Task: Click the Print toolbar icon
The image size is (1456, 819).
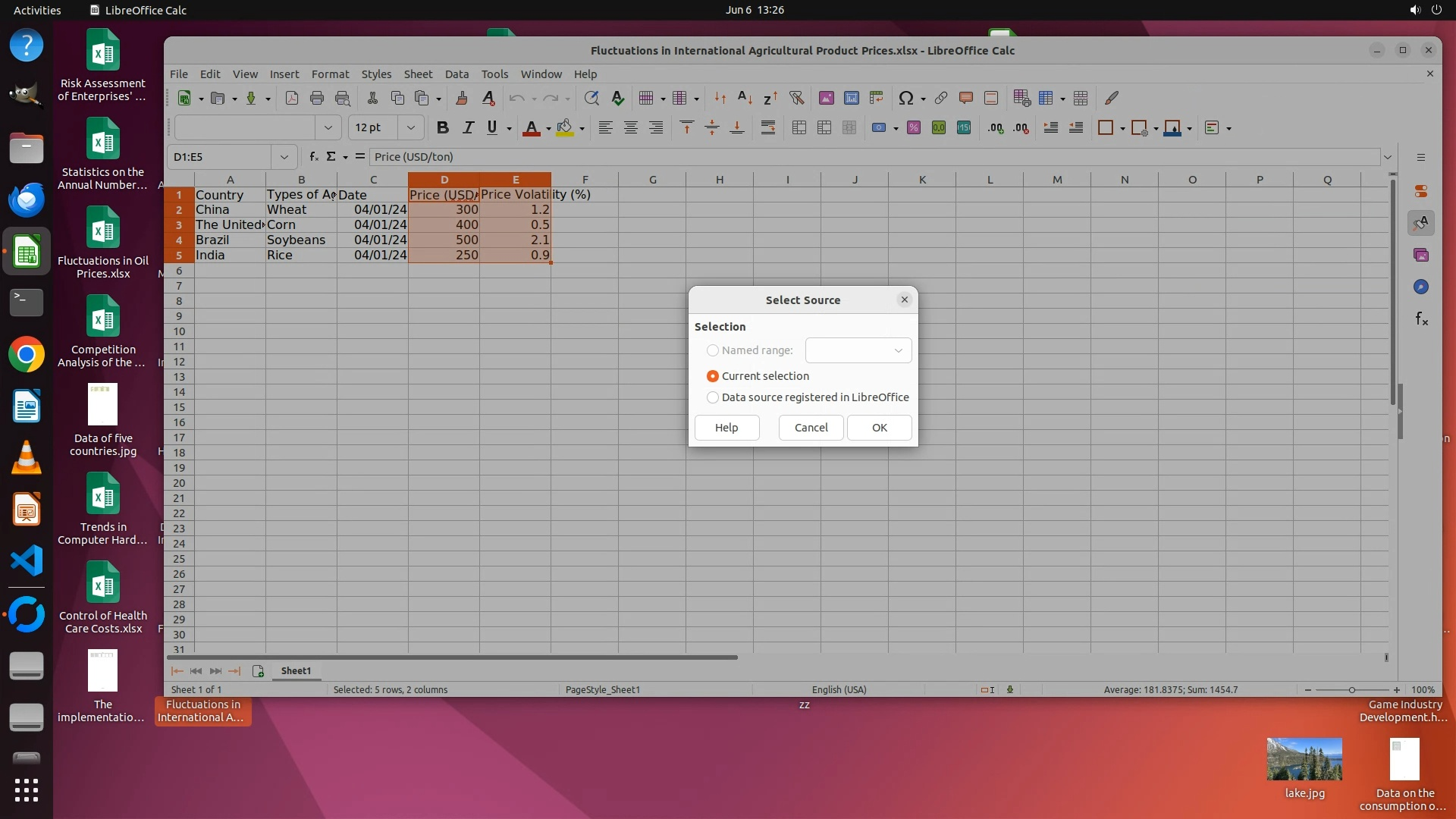Action: pos(317,98)
